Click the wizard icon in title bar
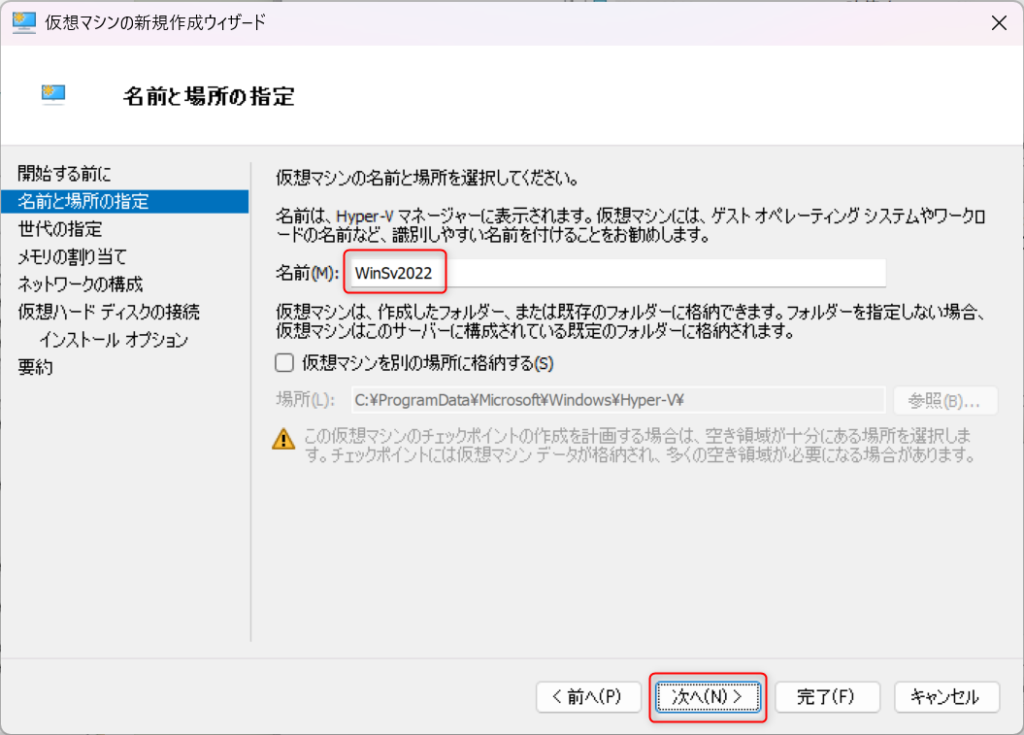The image size is (1024, 735). pyautogui.click(x=25, y=22)
